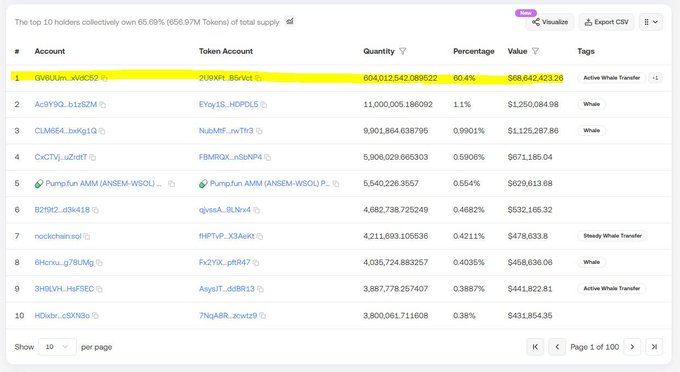Screen dimensions: 680x372
Task: Filter the Quantity column
Action: pos(402,51)
